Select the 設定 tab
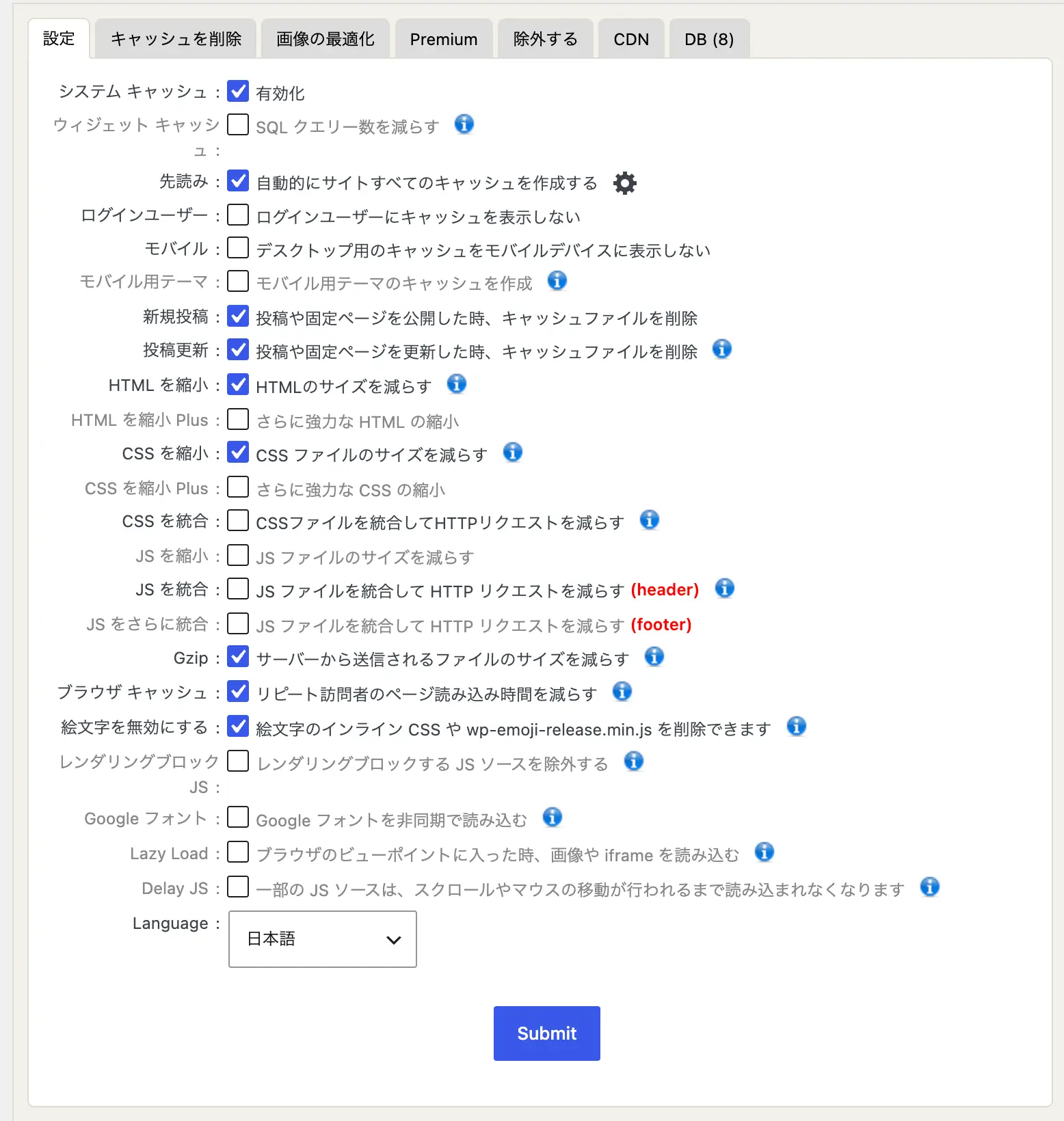The height and width of the screenshot is (1121, 1064). [x=59, y=38]
